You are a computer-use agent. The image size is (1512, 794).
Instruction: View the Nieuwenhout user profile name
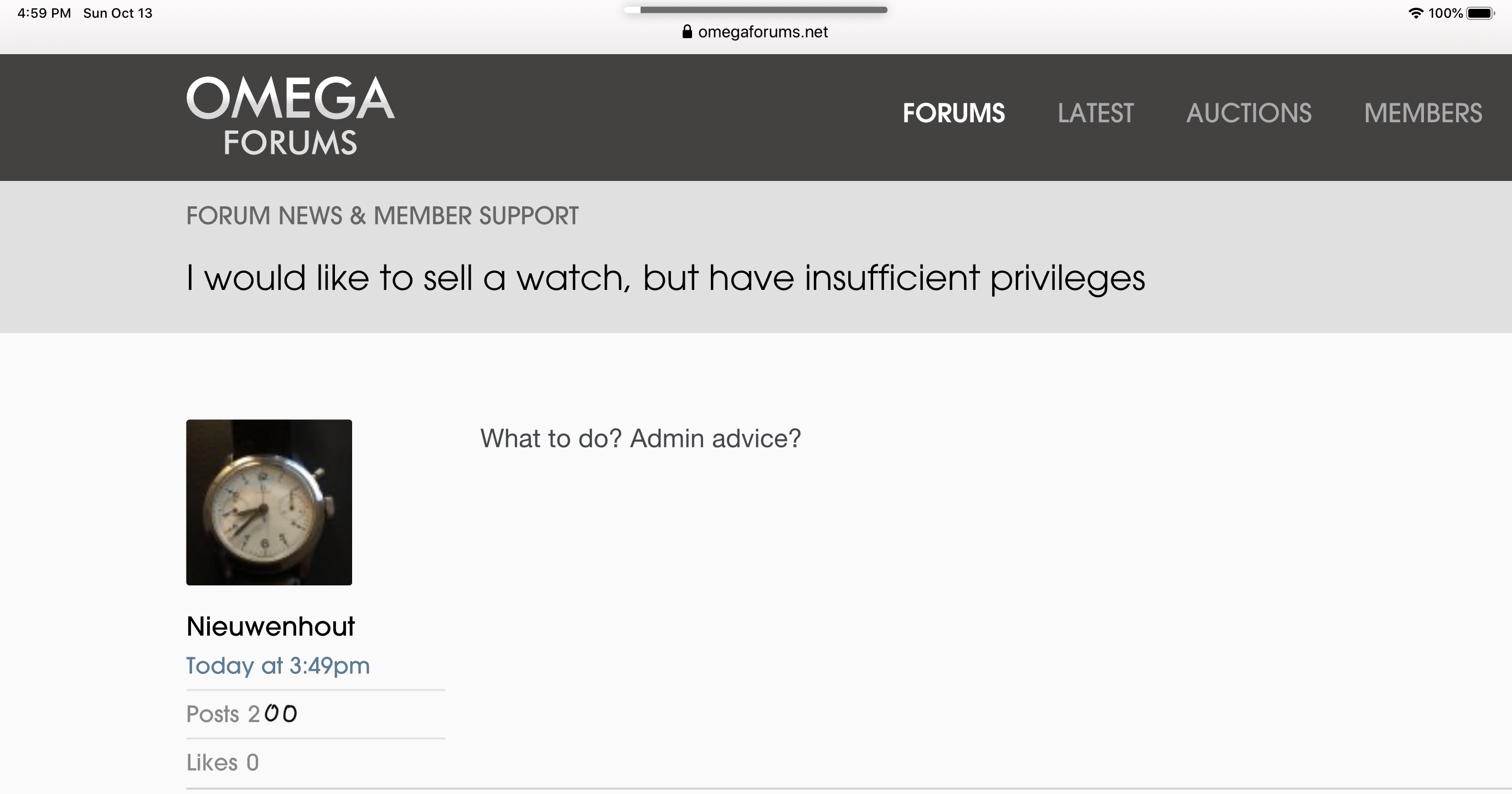tap(271, 626)
